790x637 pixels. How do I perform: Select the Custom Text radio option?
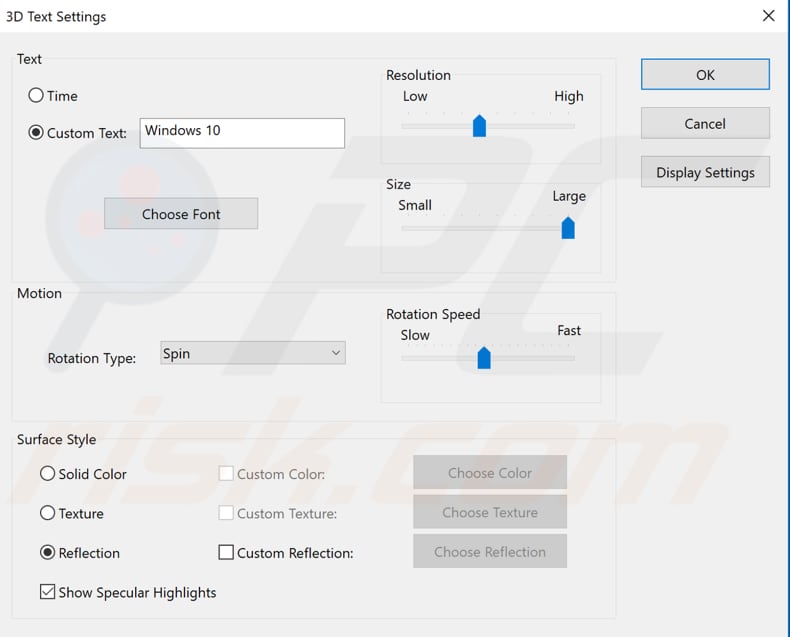37,133
